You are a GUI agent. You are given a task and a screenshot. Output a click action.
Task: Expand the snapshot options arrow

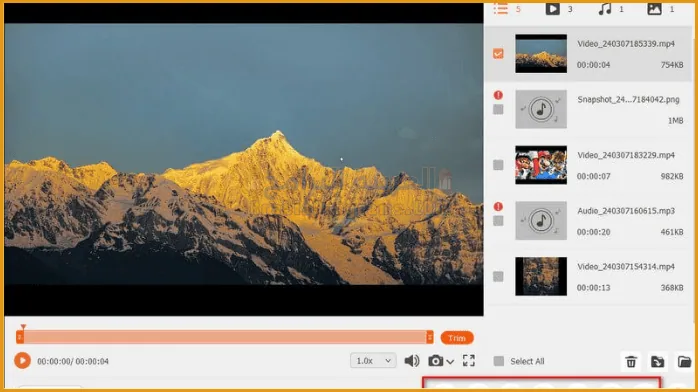click(450, 362)
